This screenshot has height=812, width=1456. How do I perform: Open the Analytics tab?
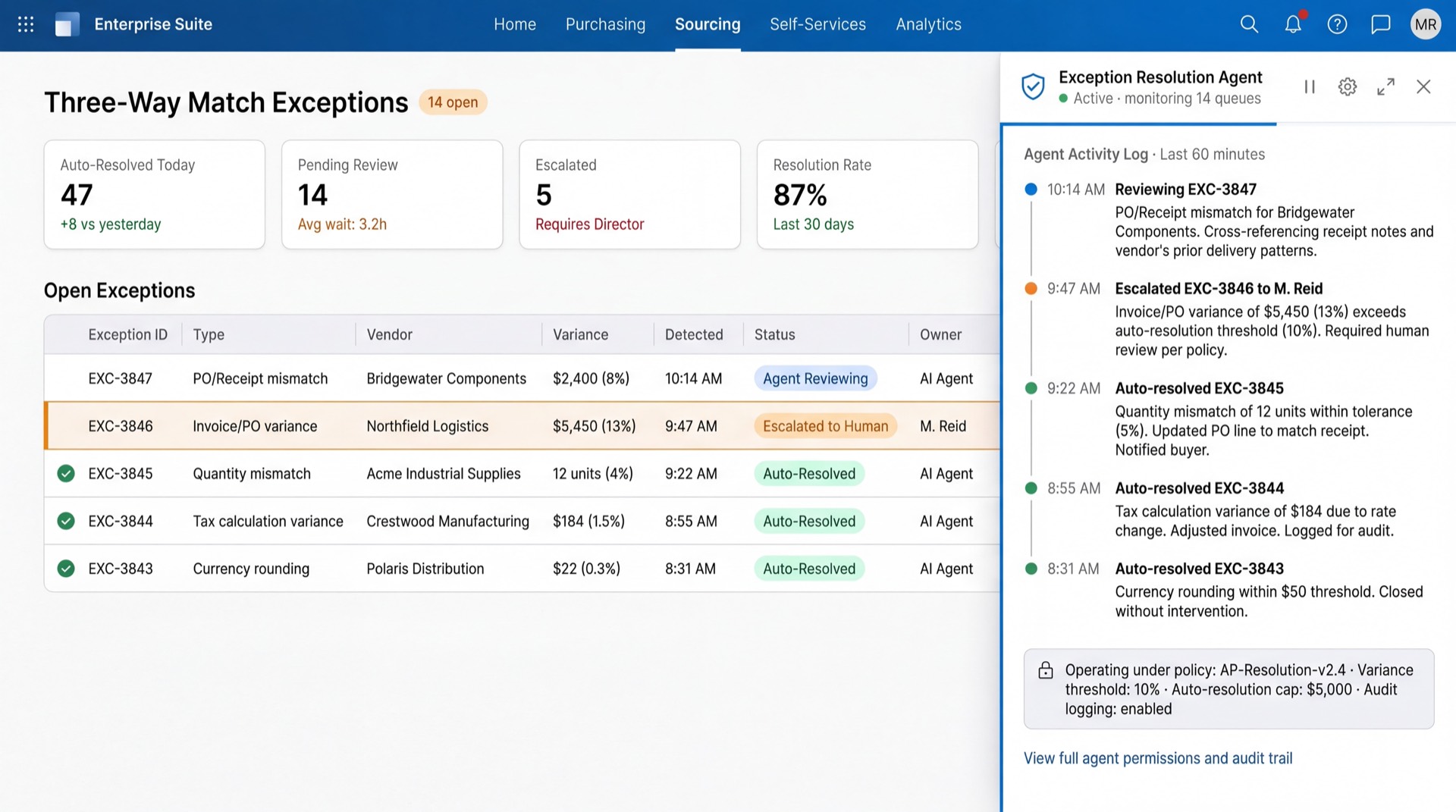click(x=928, y=24)
